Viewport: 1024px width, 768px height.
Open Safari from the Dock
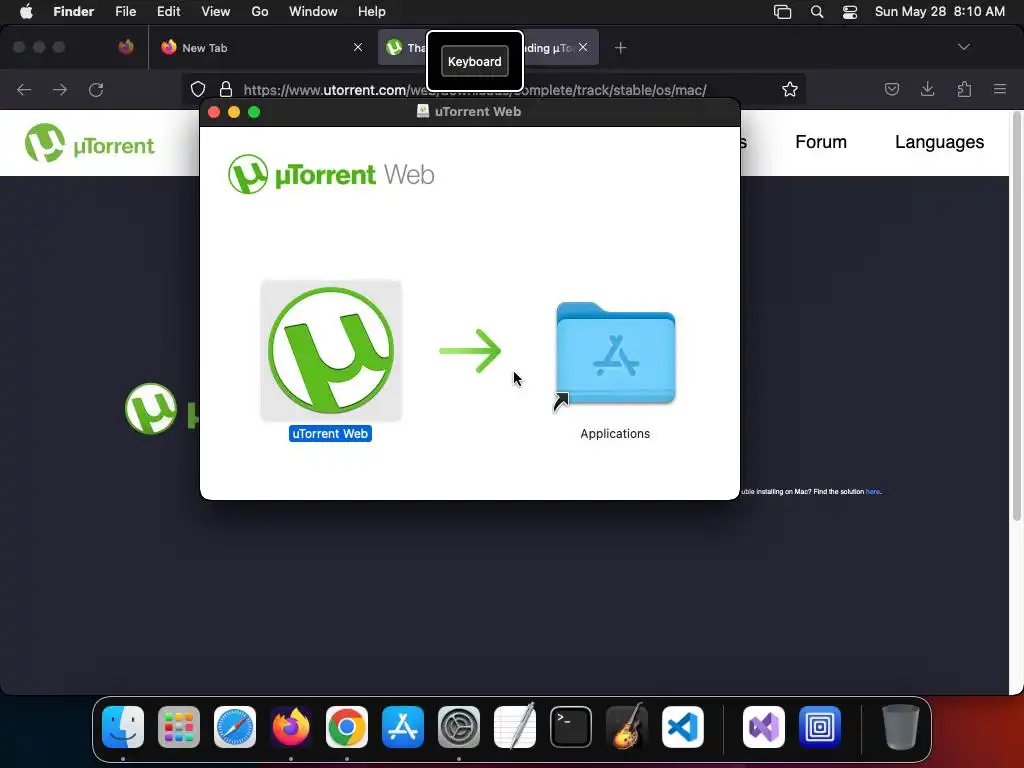pyautogui.click(x=235, y=727)
